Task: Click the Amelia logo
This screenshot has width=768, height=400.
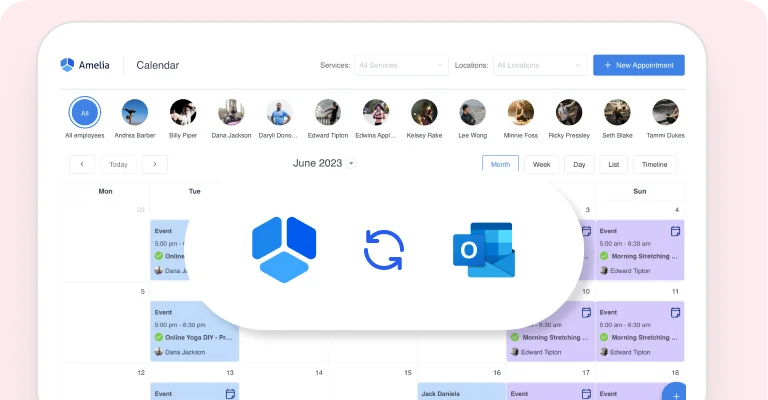Action: 85,65
